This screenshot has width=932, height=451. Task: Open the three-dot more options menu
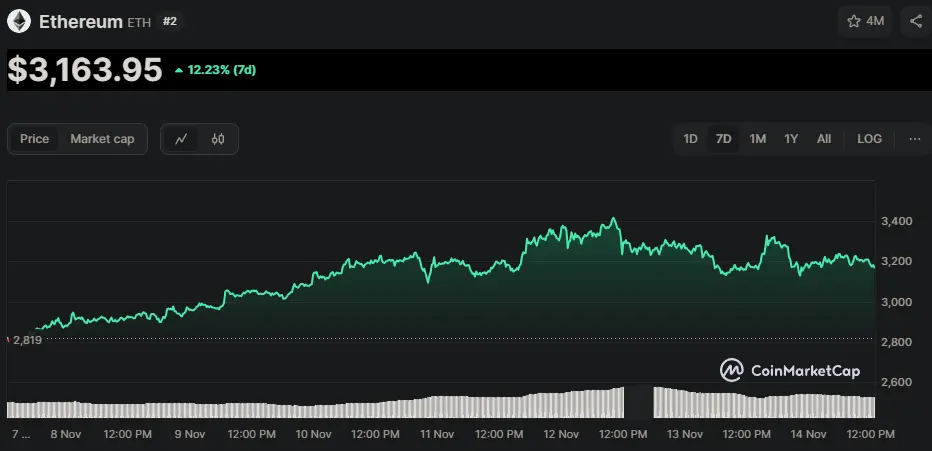914,139
